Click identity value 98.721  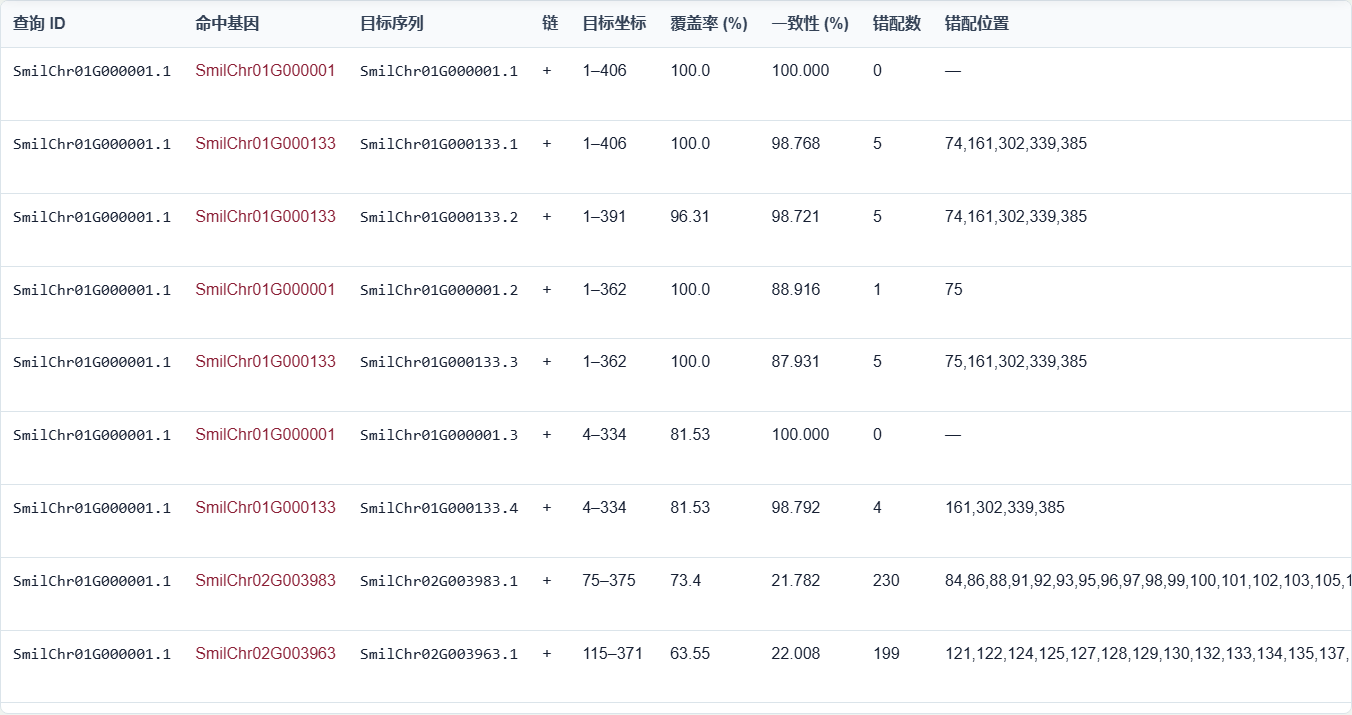pos(796,217)
